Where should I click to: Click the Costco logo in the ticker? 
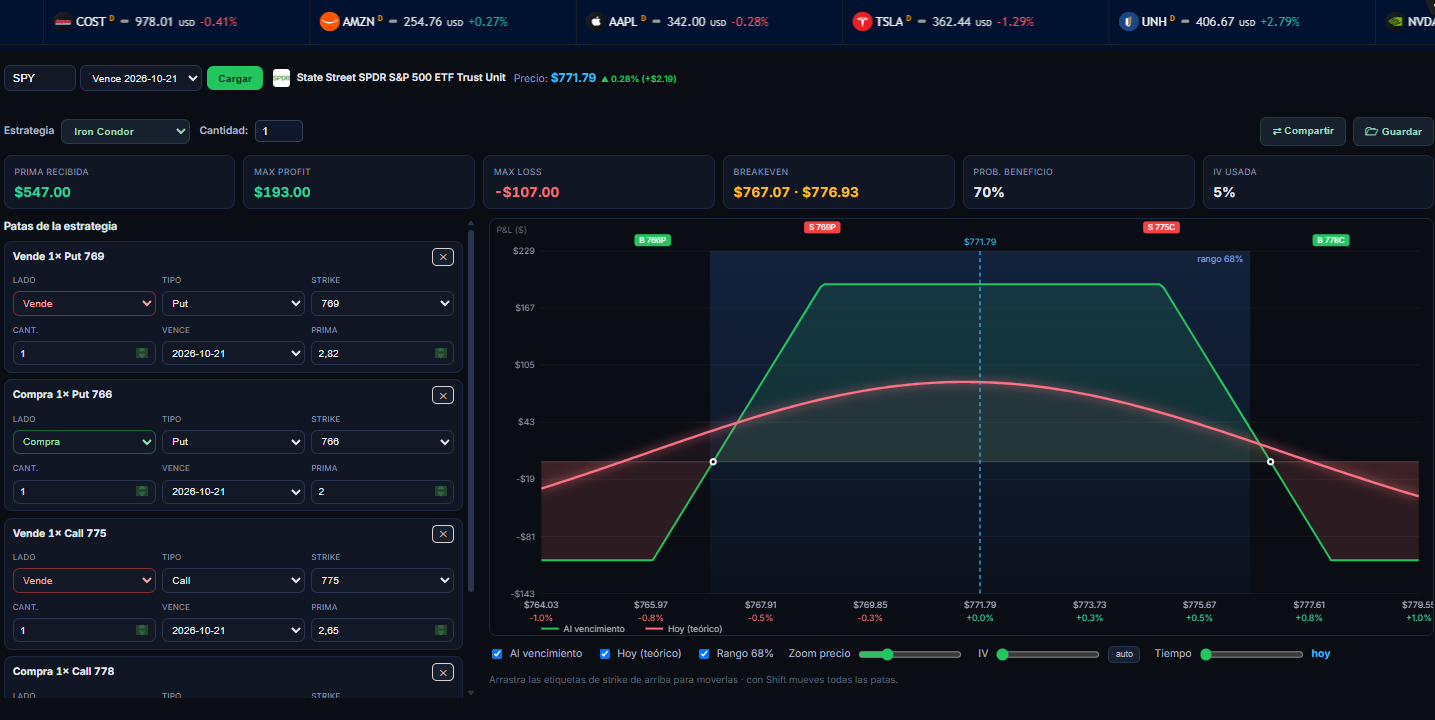(63, 21)
